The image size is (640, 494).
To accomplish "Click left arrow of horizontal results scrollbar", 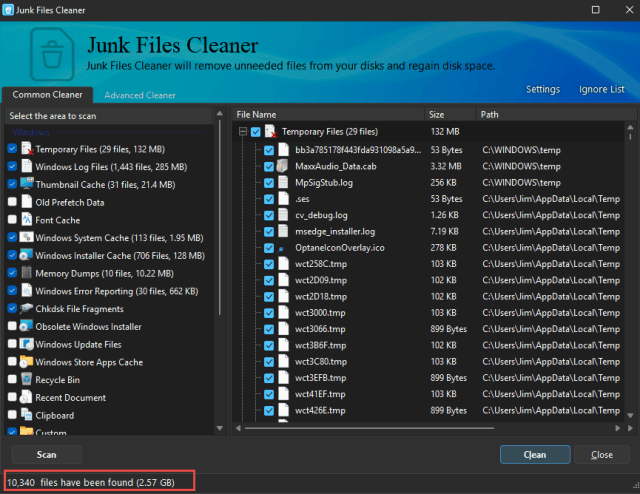I will 238,428.
